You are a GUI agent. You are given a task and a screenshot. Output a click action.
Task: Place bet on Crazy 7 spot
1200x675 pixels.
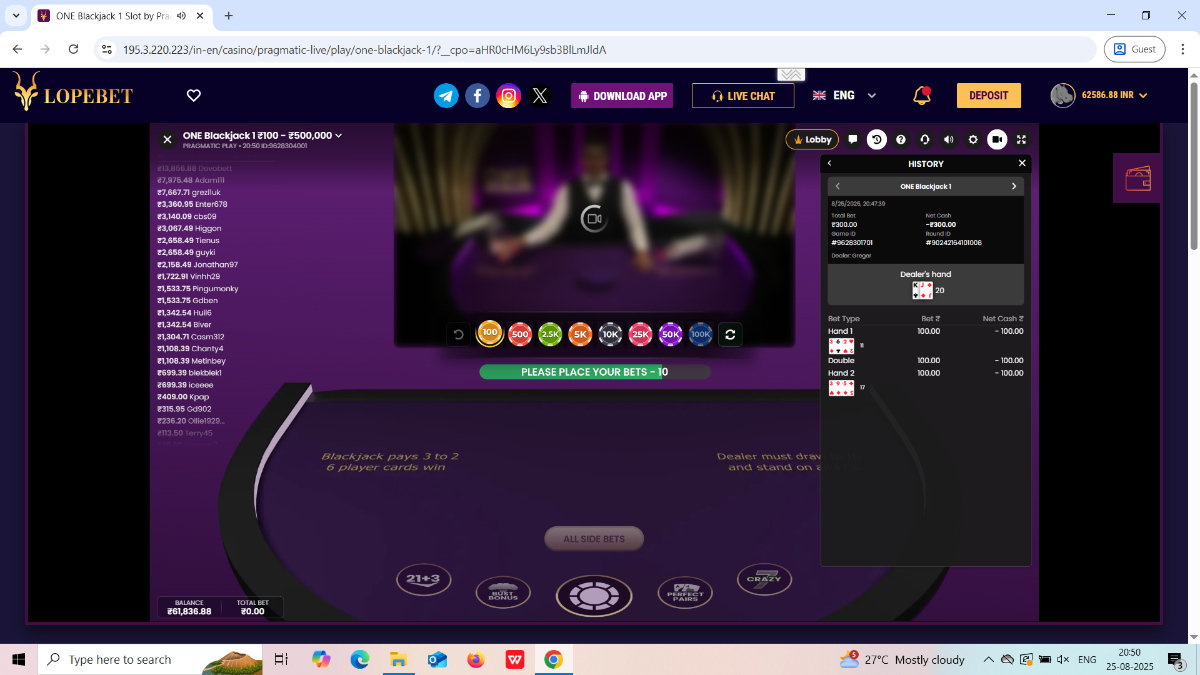pyautogui.click(x=764, y=577)
